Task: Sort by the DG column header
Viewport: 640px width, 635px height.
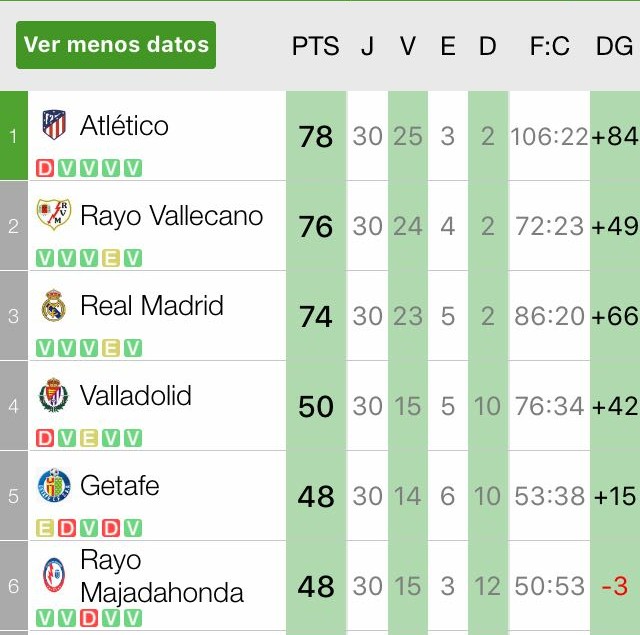Action: pyautogui.click(x=614, y=46)
